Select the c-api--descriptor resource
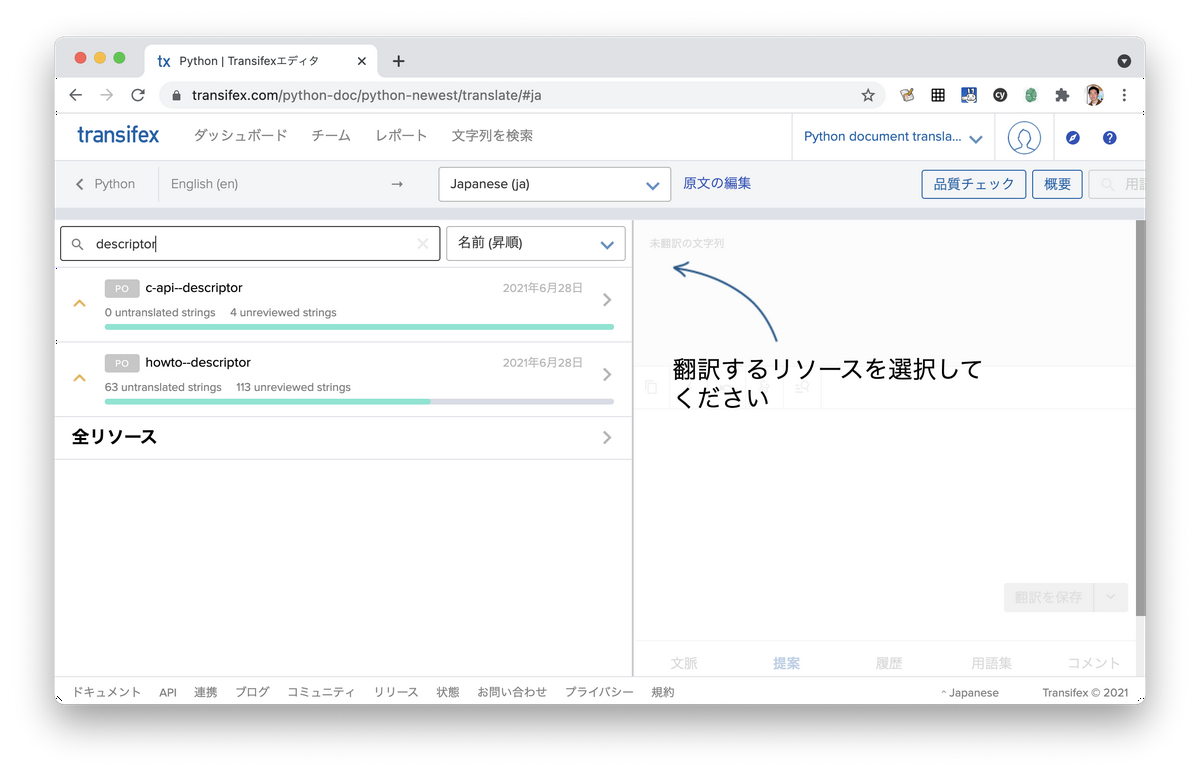1200x776 pixels. [344, 305]
